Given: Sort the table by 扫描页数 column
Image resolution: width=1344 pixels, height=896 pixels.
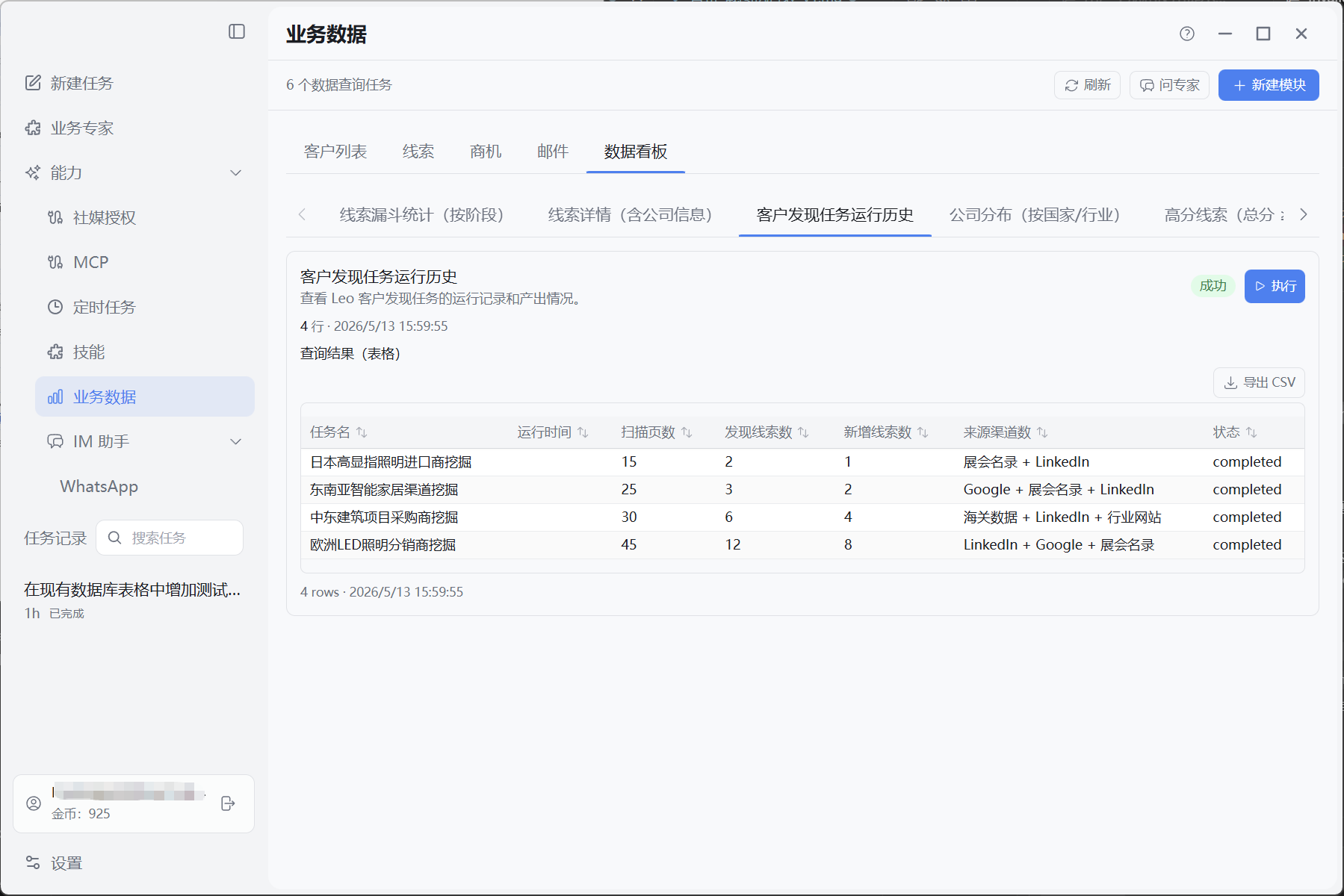Looking at the screenshot, I should click(x=687, y=432).
